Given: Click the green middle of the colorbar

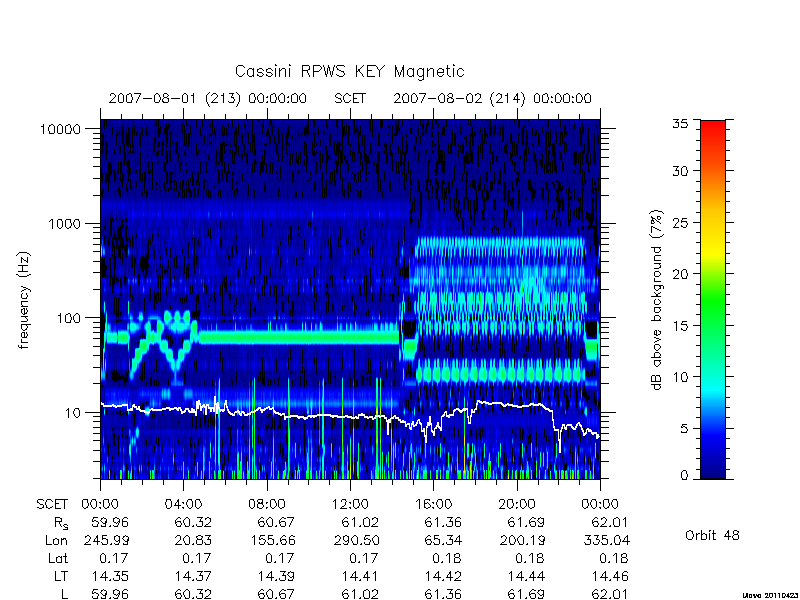Looking at the screenshot, I should pyautogui.click(x=713, y=301).
